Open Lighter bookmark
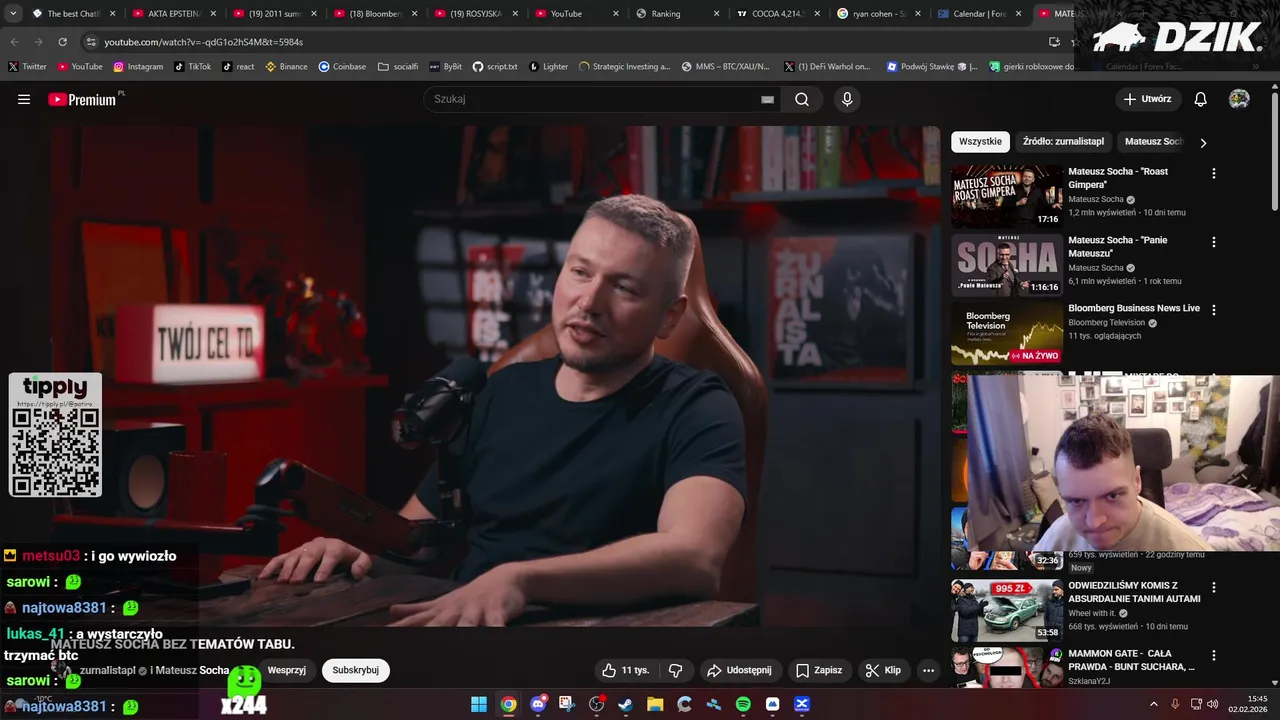Screen dimensions: 1280x720 click(x=548, y=67)
